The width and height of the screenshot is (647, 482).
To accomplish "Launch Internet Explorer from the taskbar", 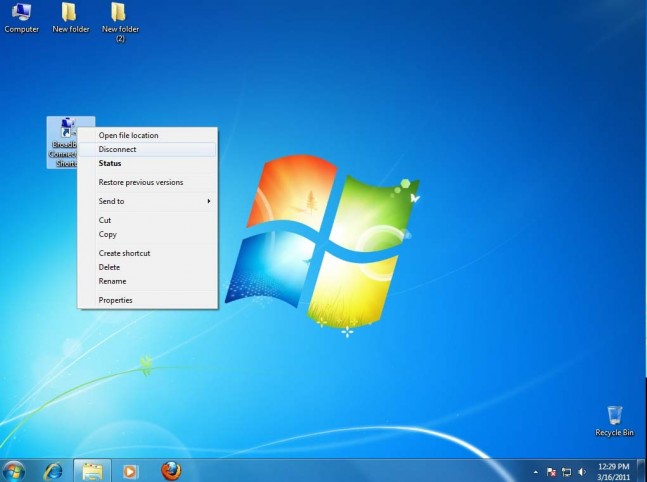I will click(53, 471).
